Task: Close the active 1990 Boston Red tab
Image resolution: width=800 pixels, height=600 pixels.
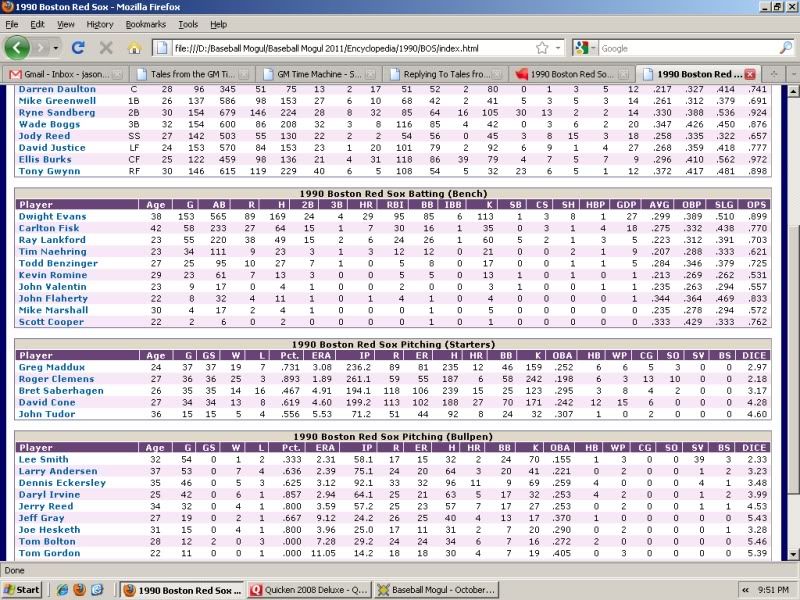Action: click(x=749, y=74)
